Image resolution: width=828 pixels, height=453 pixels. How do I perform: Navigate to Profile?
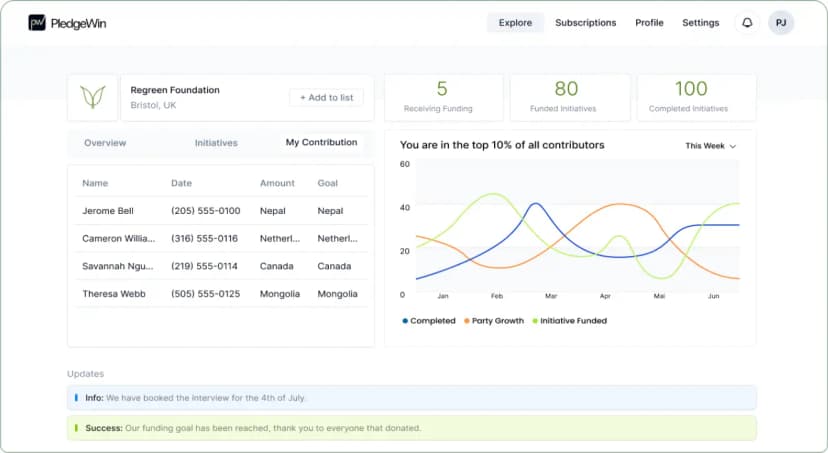pyautogui.click(x=649, y=23)
